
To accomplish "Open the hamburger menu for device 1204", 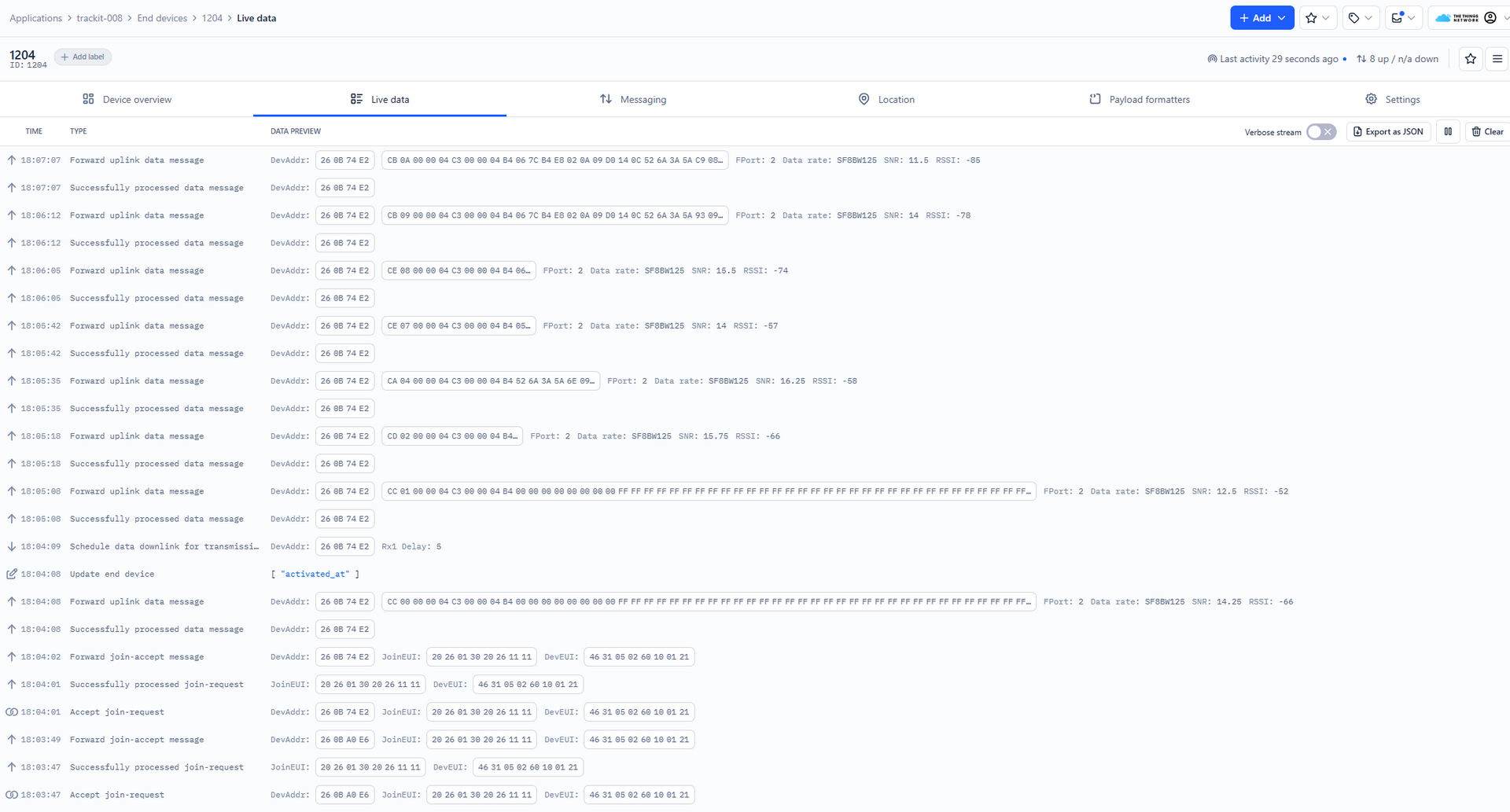I will point(1497,59).
